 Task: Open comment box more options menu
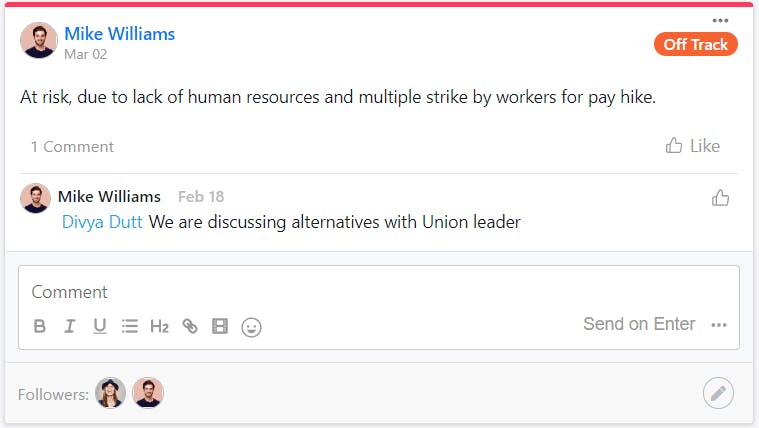click(x=718, y=325)
